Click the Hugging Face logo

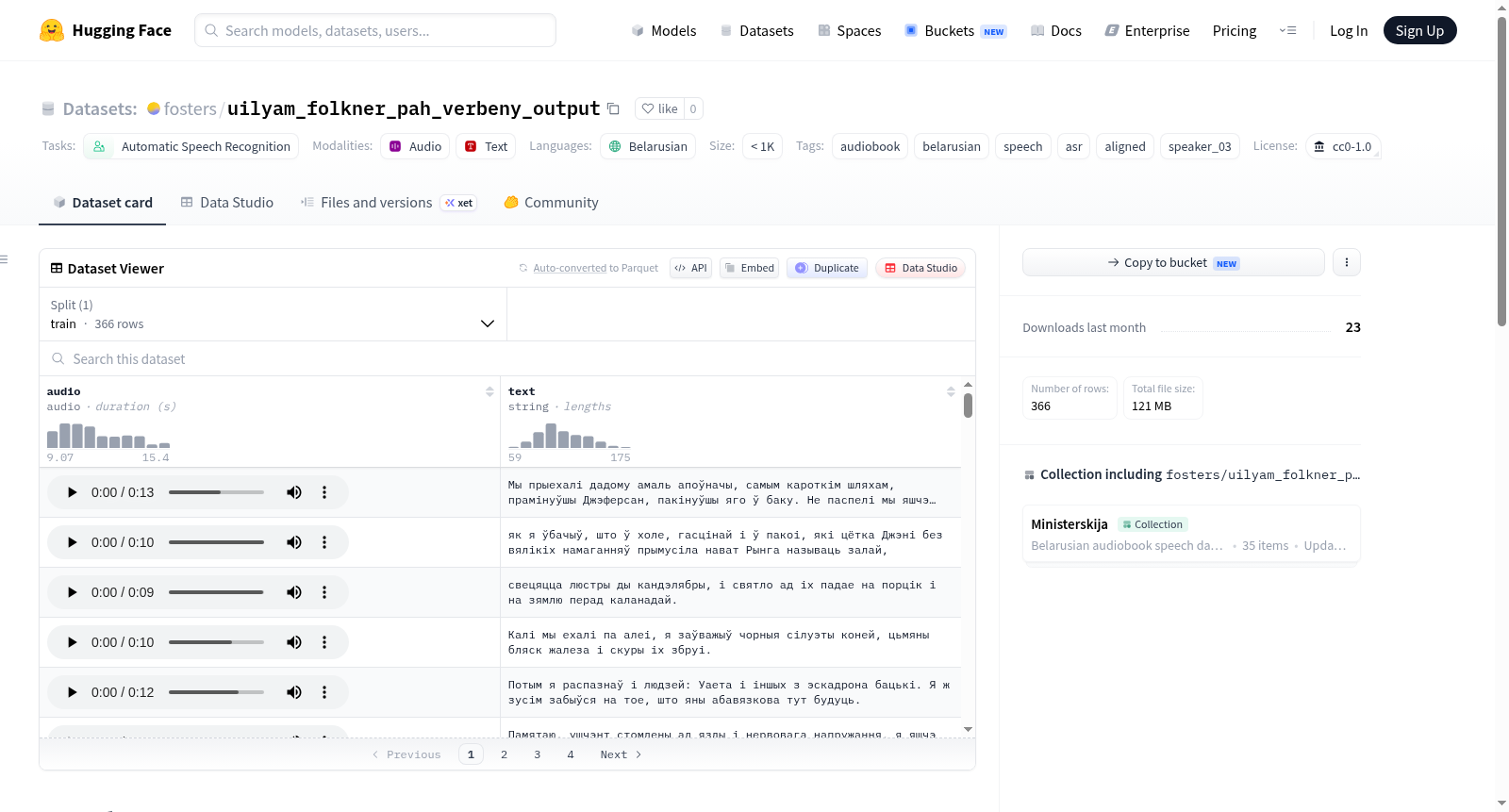pos(106,30)
